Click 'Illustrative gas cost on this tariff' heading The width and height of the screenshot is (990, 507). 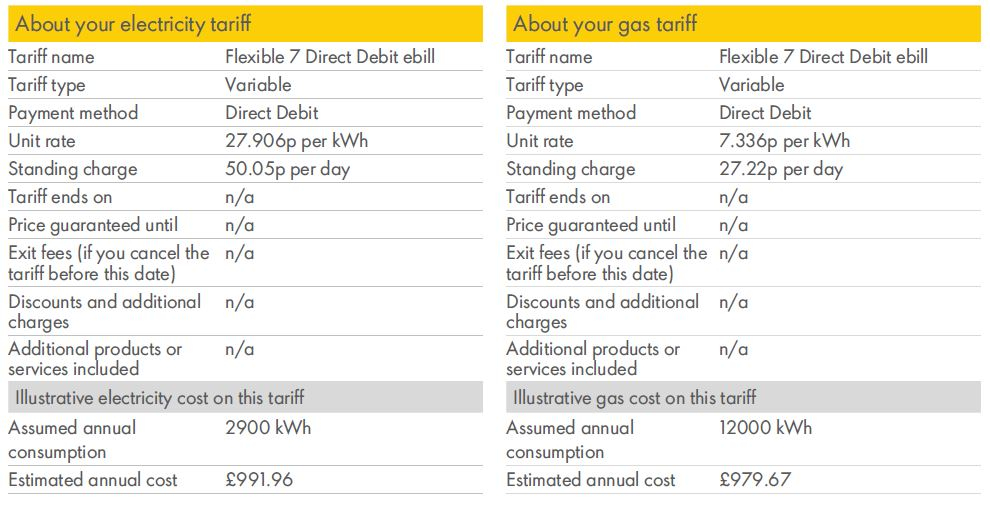[635, 398]
